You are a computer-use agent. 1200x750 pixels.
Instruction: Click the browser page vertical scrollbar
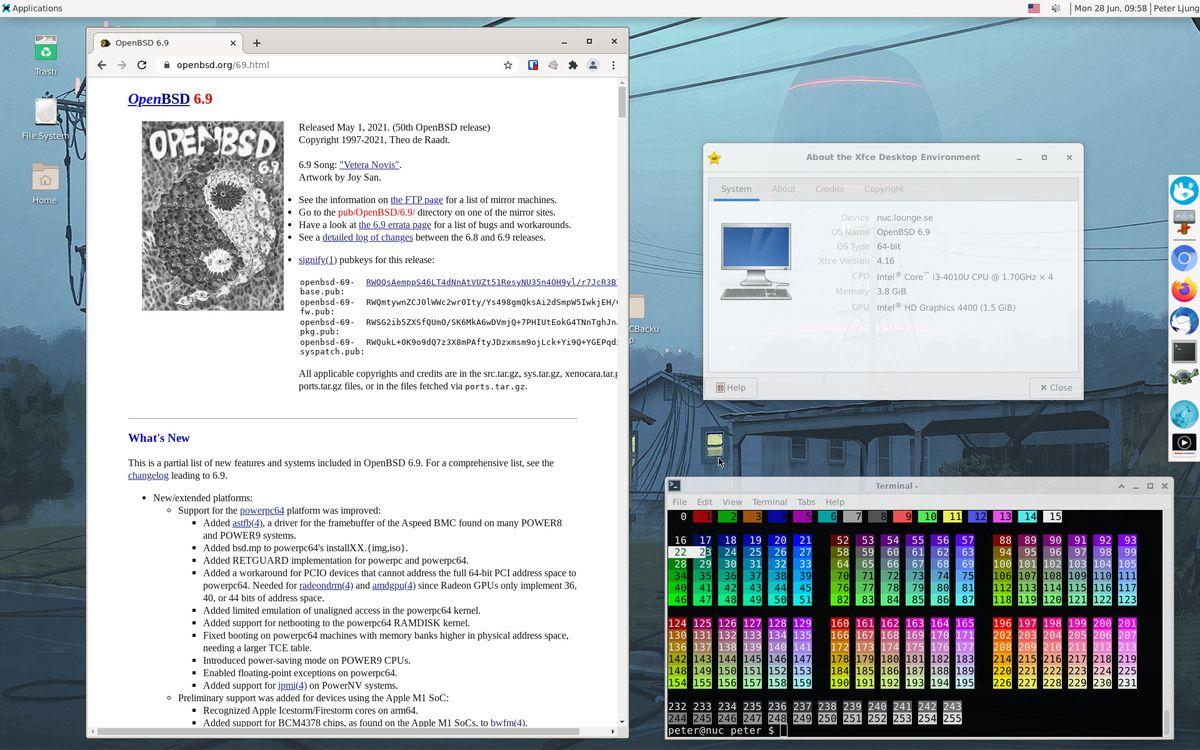[x=622, y=400]
